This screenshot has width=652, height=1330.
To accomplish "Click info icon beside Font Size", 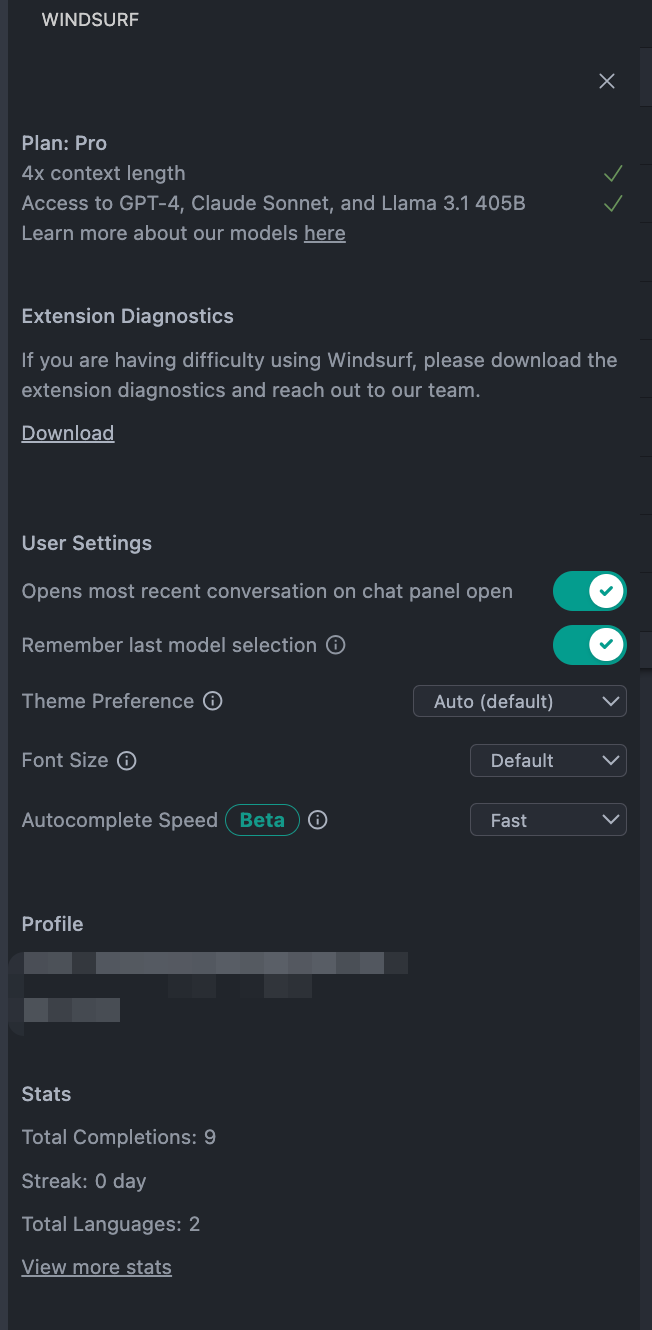I will [x=127, y=760].
